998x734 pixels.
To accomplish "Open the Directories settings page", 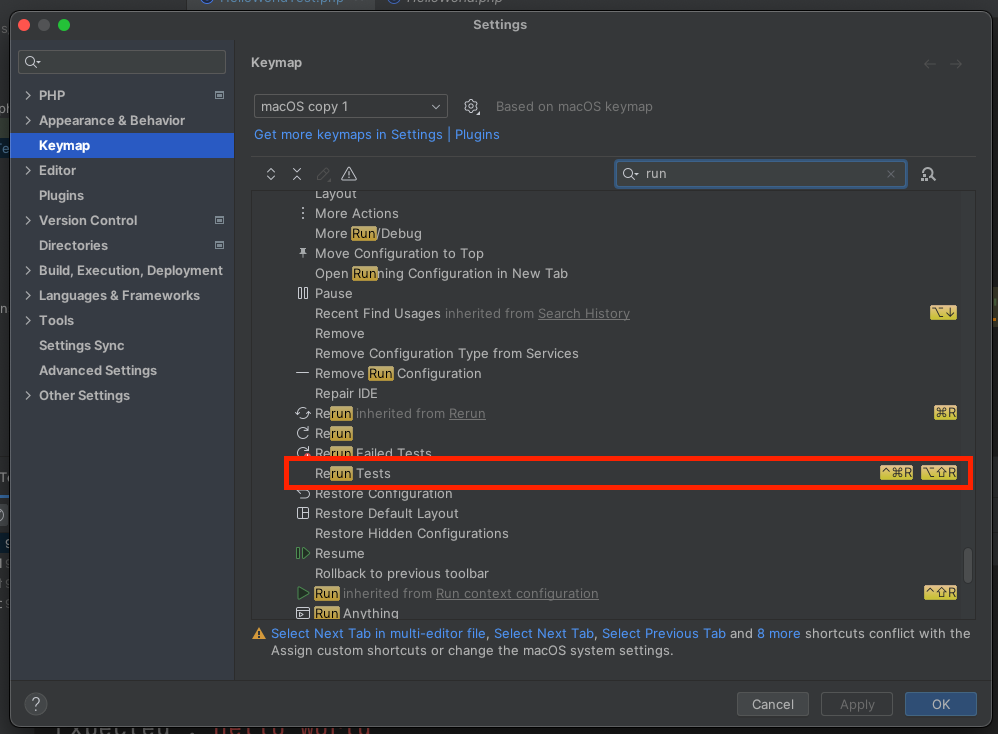I will coord(122,245).
